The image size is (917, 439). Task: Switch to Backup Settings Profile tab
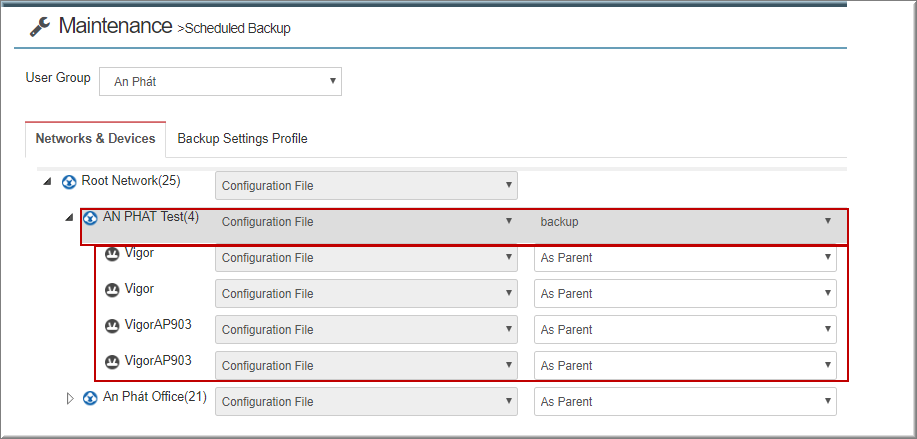(x=243, y=139)
